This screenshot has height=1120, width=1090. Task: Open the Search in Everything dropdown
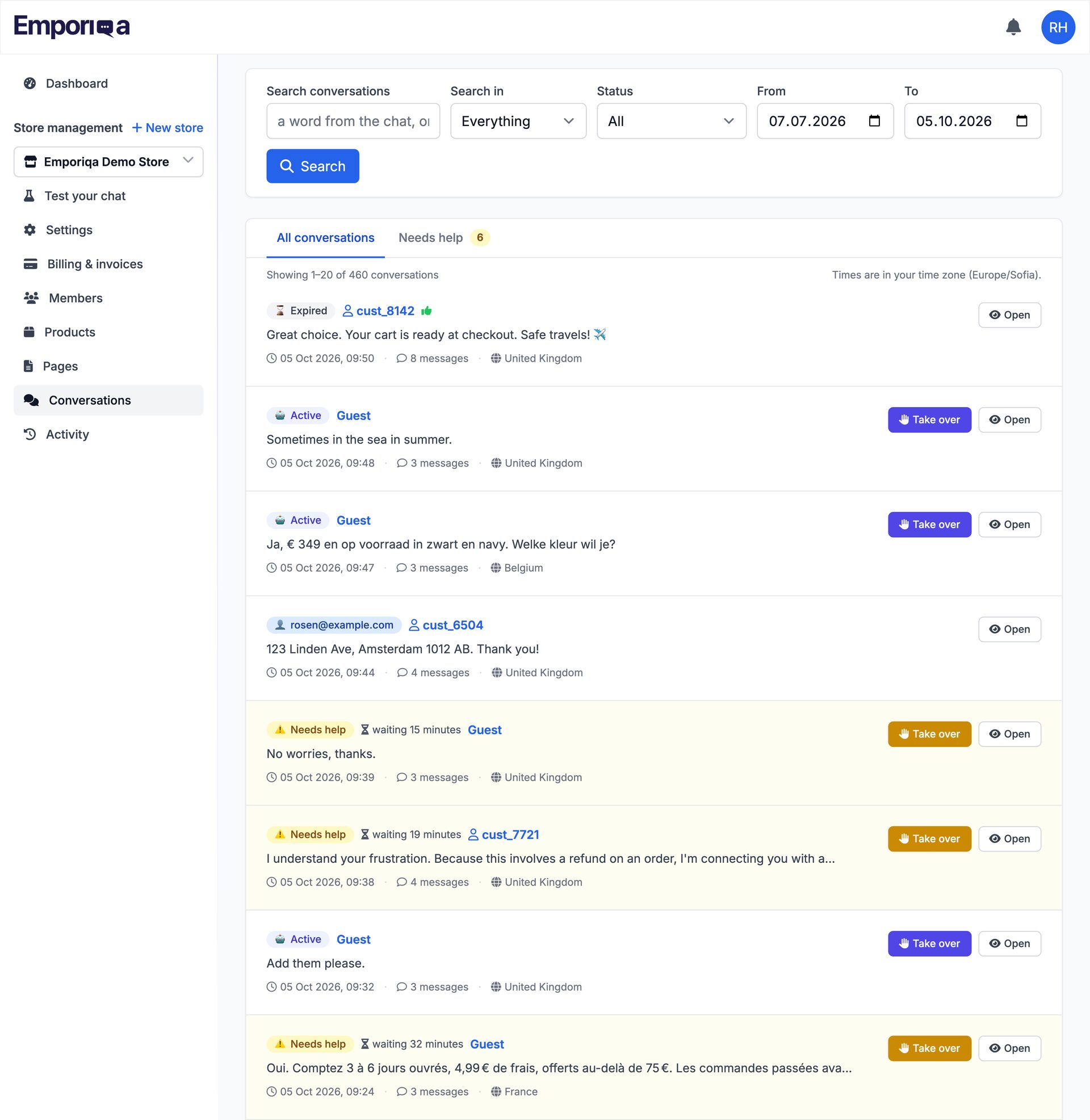coord(518,121)
